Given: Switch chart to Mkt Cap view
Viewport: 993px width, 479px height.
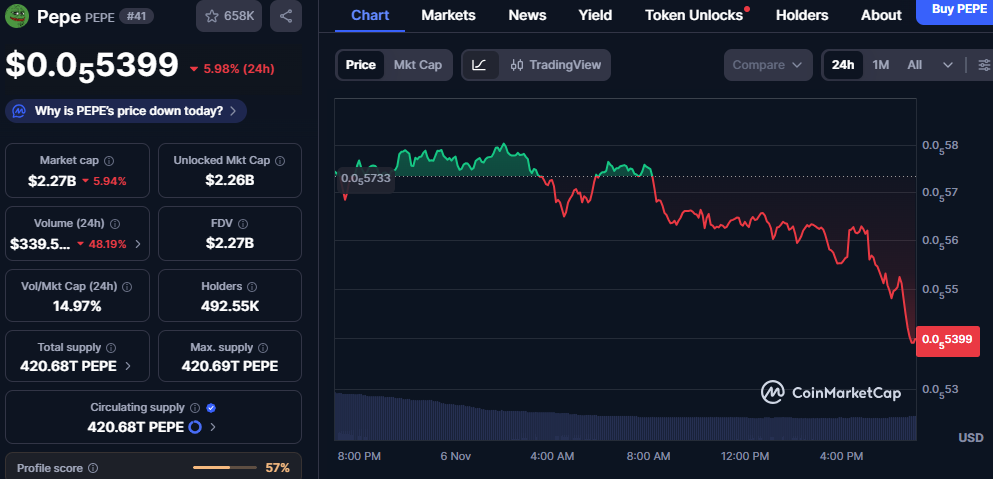Looking at the screenshot, I should click(417, 65).
